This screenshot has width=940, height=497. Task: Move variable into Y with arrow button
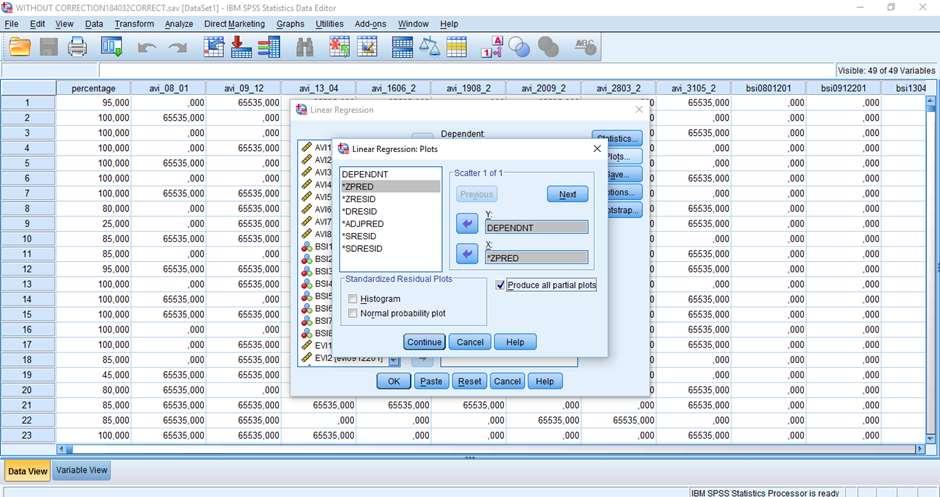click(467, 224)
